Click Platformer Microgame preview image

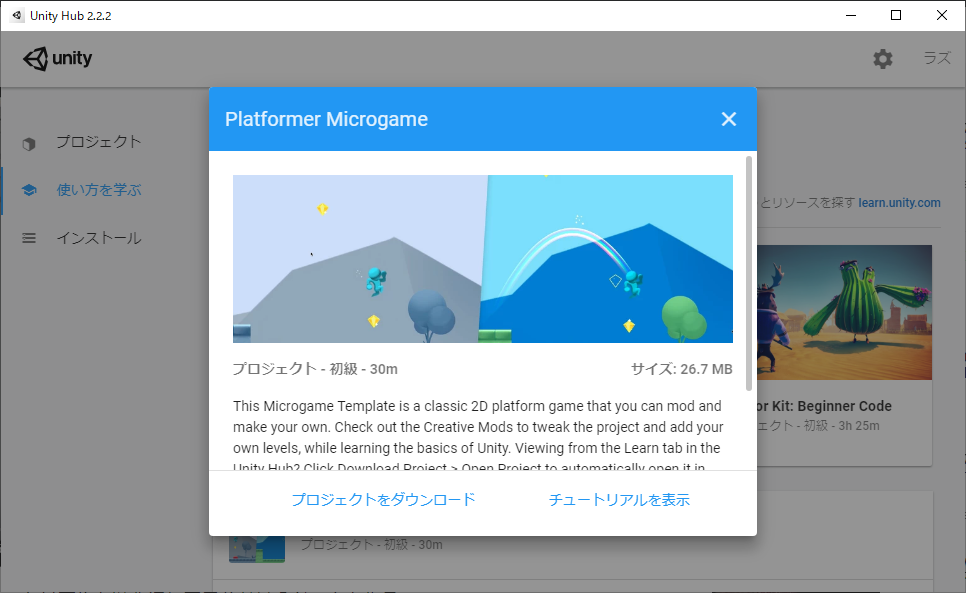(483, 259)
